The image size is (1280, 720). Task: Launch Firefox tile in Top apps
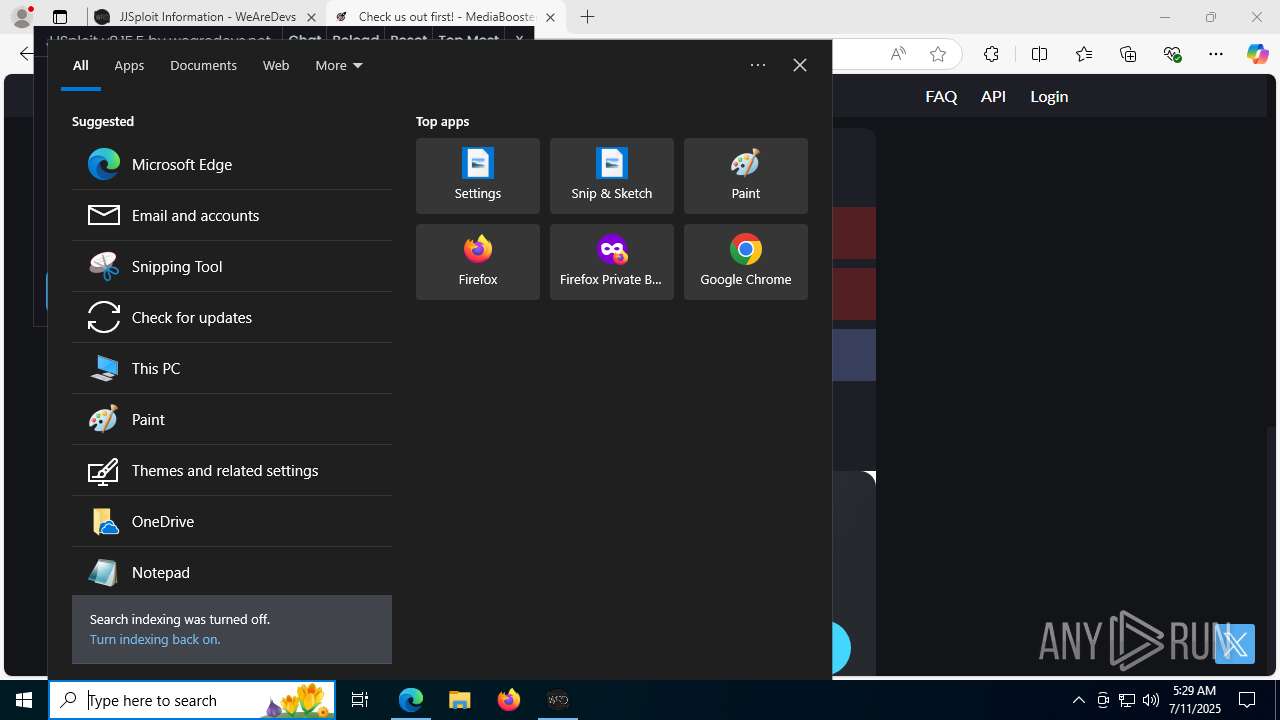pos(478,262)
